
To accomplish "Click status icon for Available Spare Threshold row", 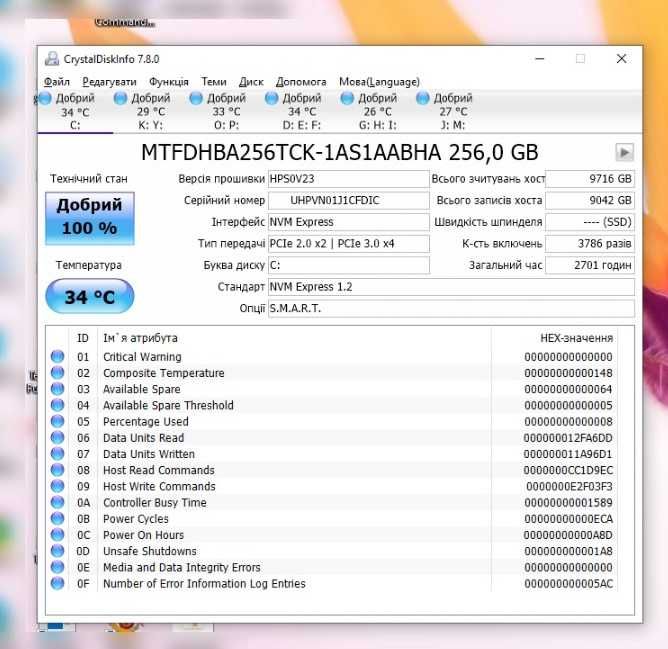I will (58, 405).
